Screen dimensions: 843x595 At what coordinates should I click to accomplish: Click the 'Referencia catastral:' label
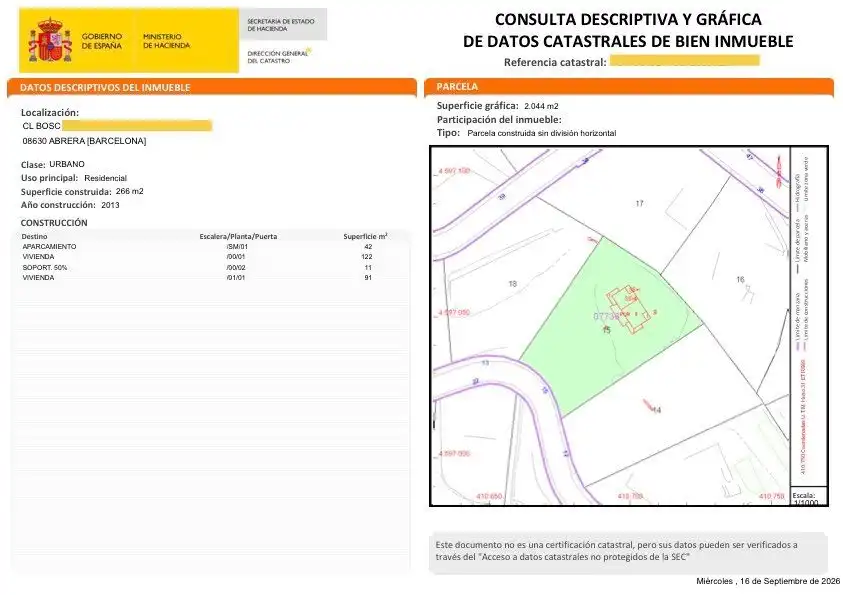(x=555, y=62)
